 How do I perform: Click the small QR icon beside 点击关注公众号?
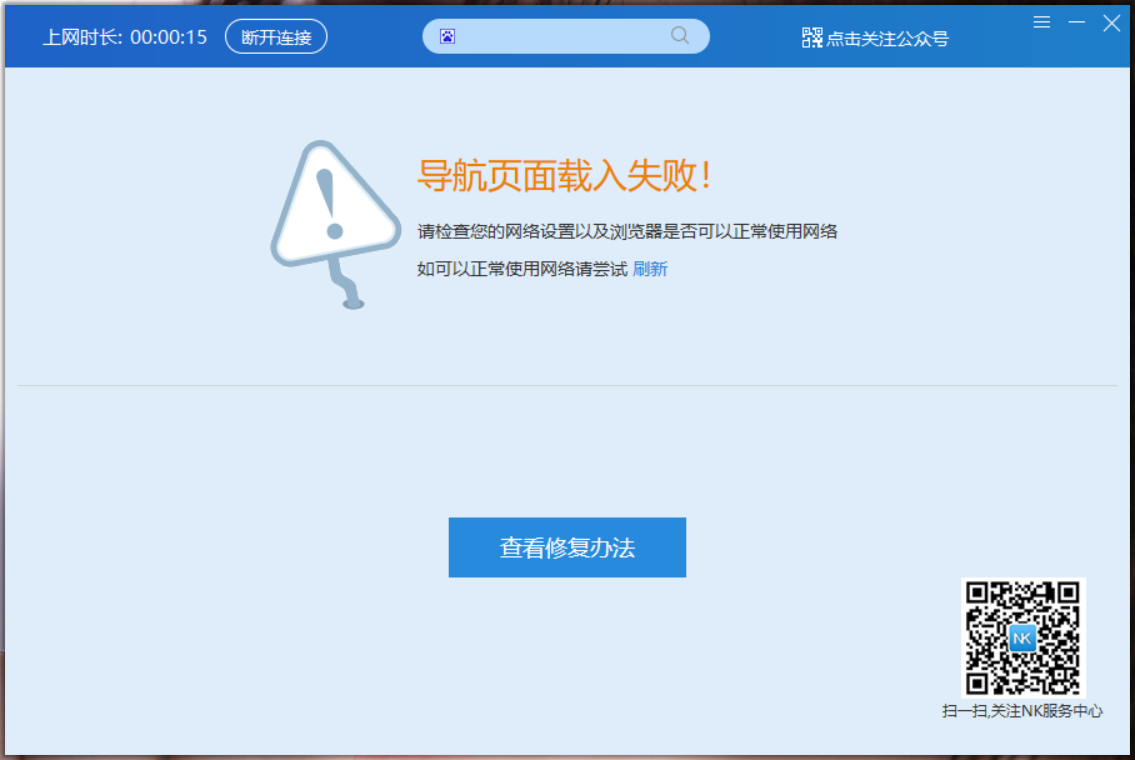(x=811, y=38)
